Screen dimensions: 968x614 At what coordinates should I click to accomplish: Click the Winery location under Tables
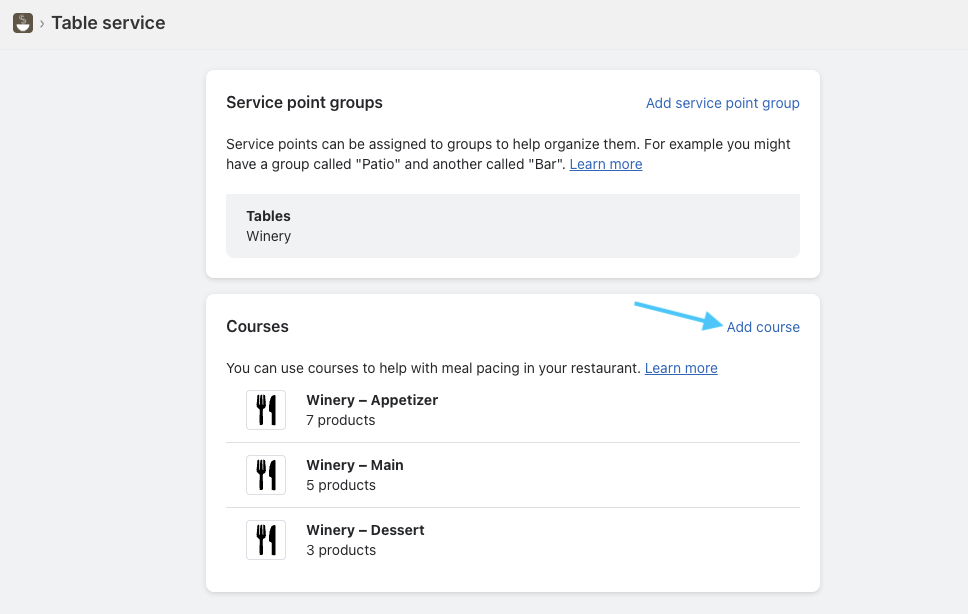268,236
